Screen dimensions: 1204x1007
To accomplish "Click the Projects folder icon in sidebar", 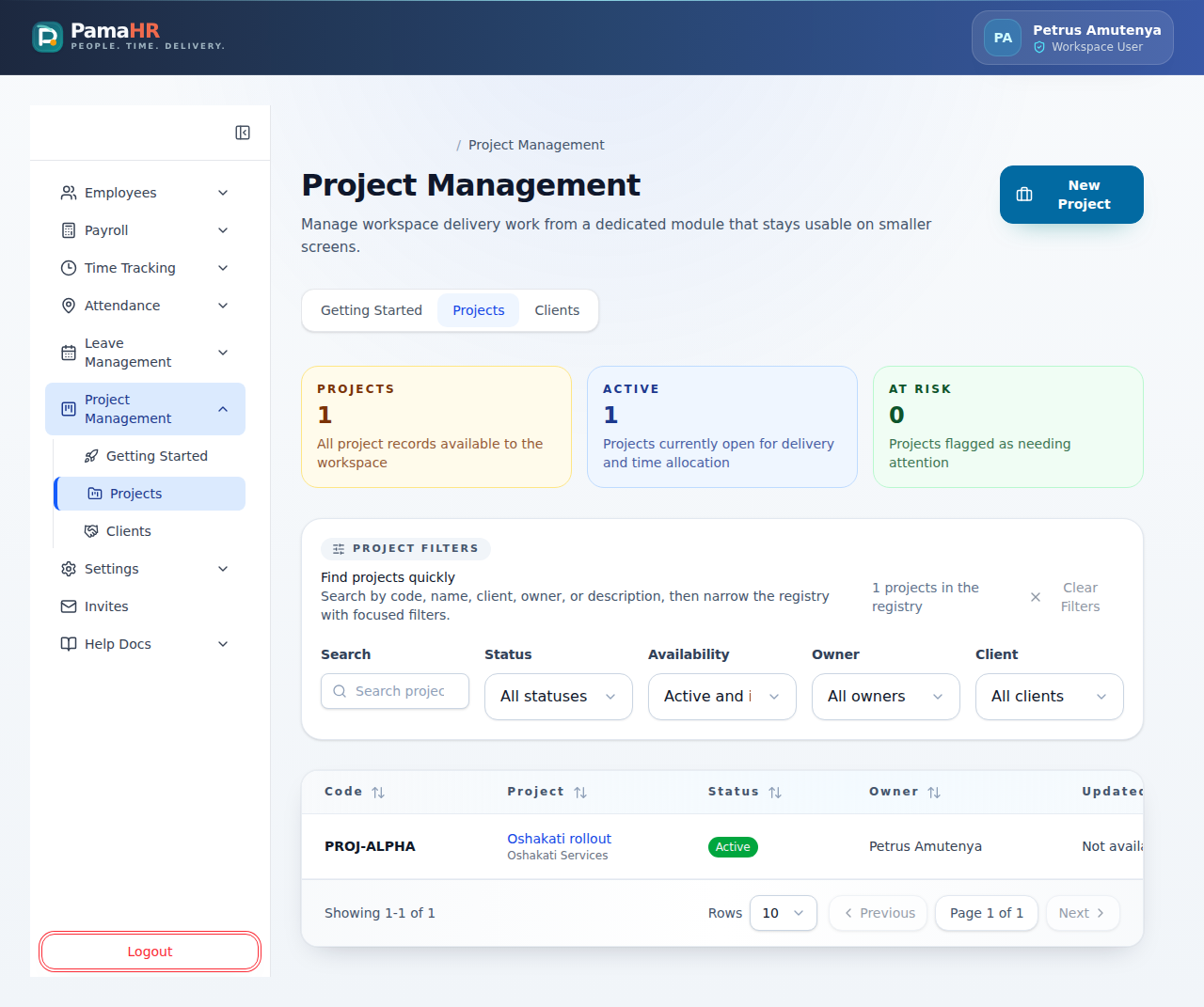I will pos(95,494).
